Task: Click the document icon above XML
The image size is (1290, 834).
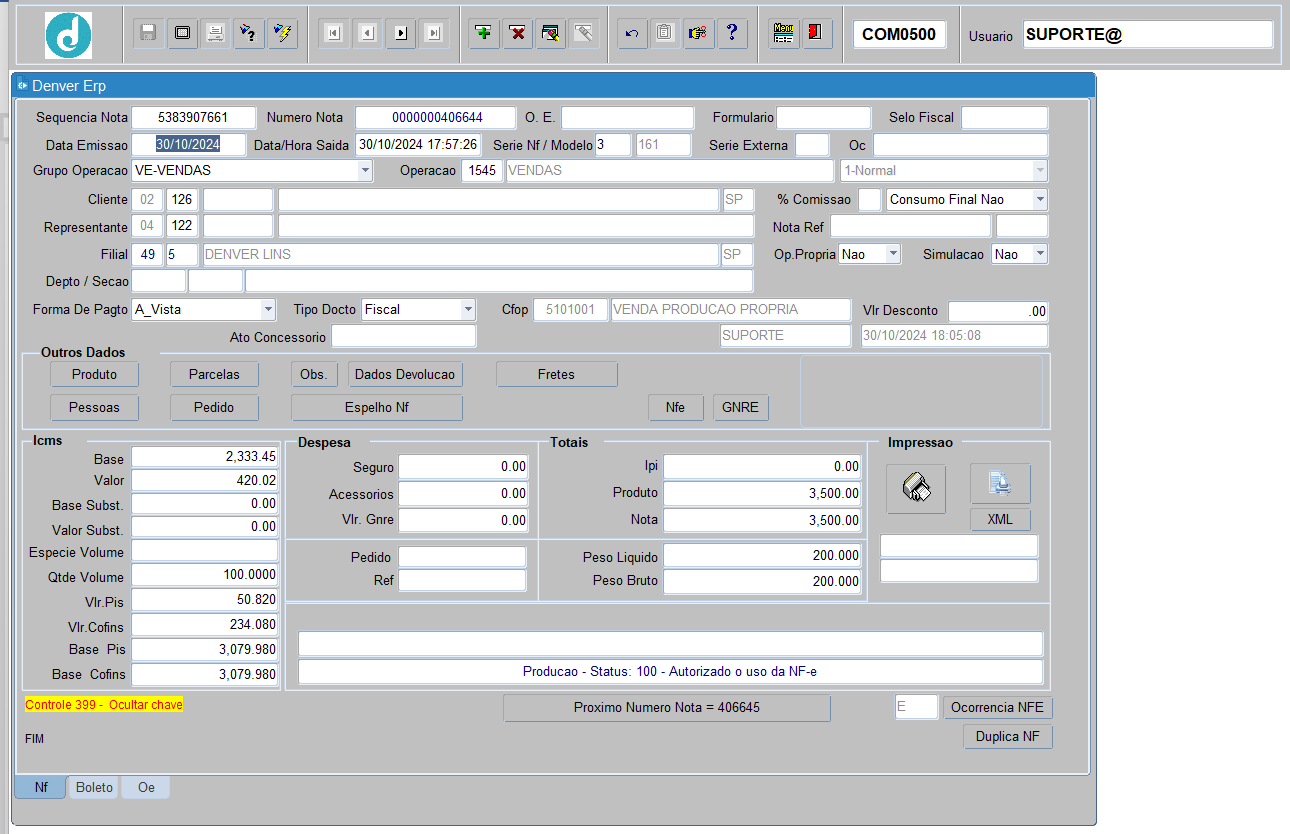Action: 1000,484
